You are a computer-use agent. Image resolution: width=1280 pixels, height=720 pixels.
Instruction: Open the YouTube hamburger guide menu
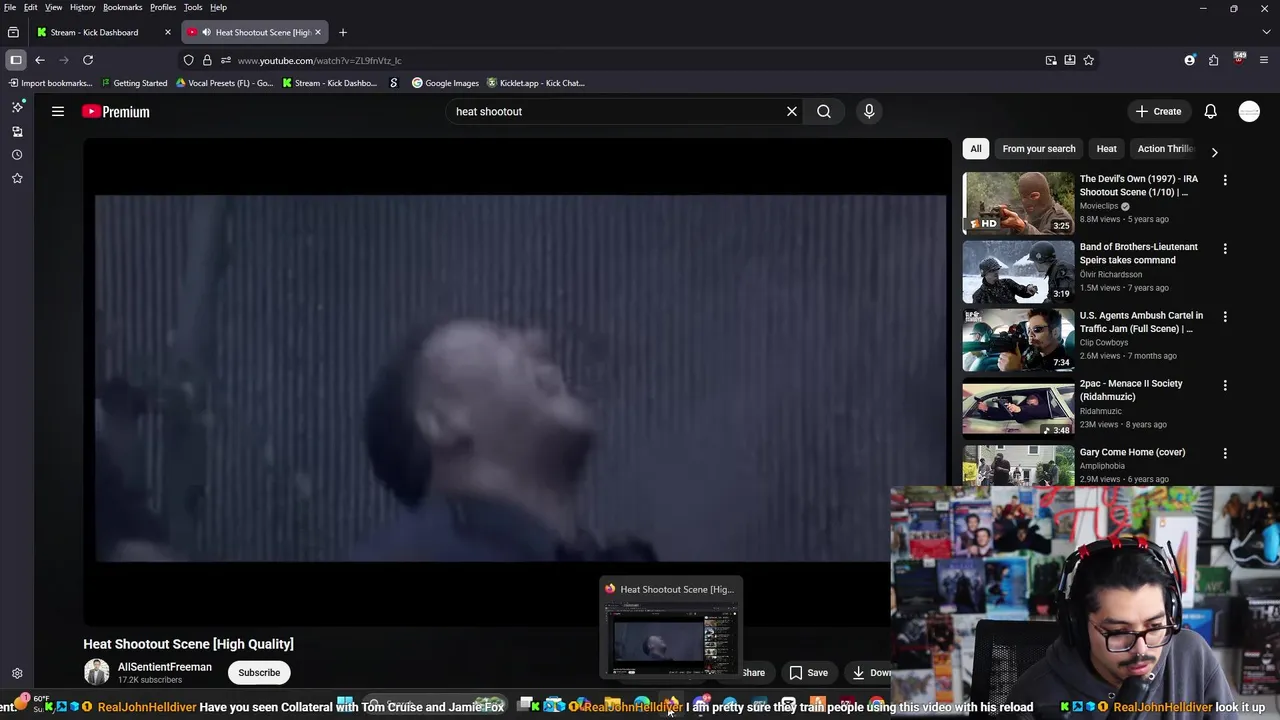point(58,111)
